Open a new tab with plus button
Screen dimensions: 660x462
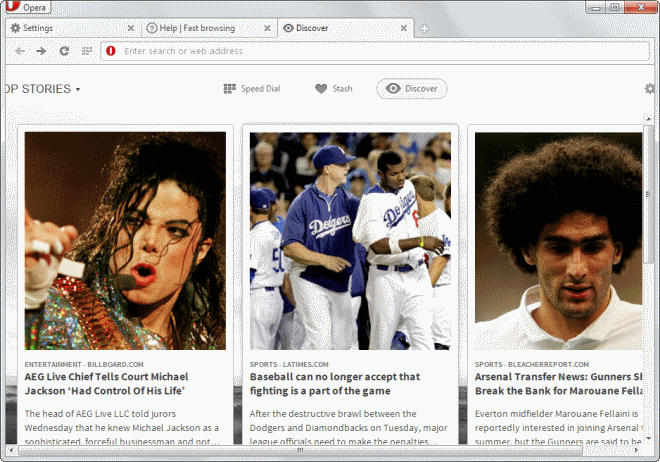click(424, 28)
